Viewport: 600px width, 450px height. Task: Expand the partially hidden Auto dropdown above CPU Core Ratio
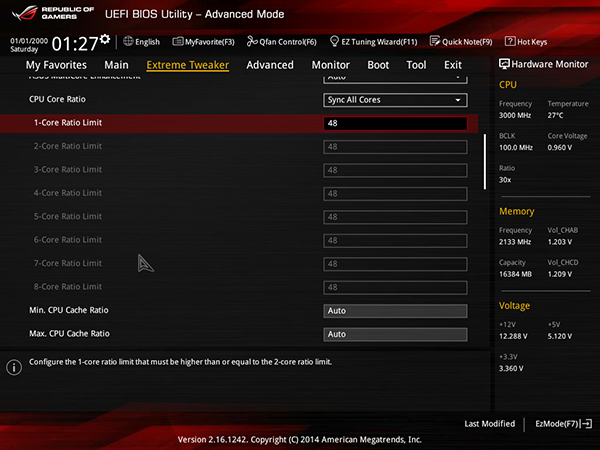(395, 79)
